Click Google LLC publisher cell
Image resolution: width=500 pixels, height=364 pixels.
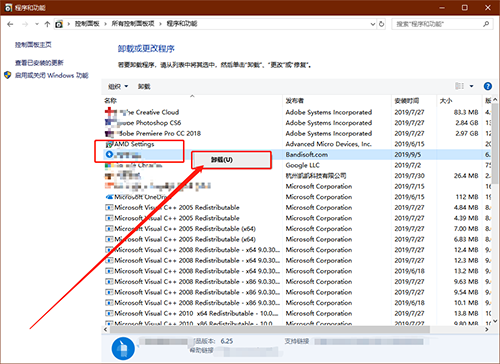coord(302,165)
